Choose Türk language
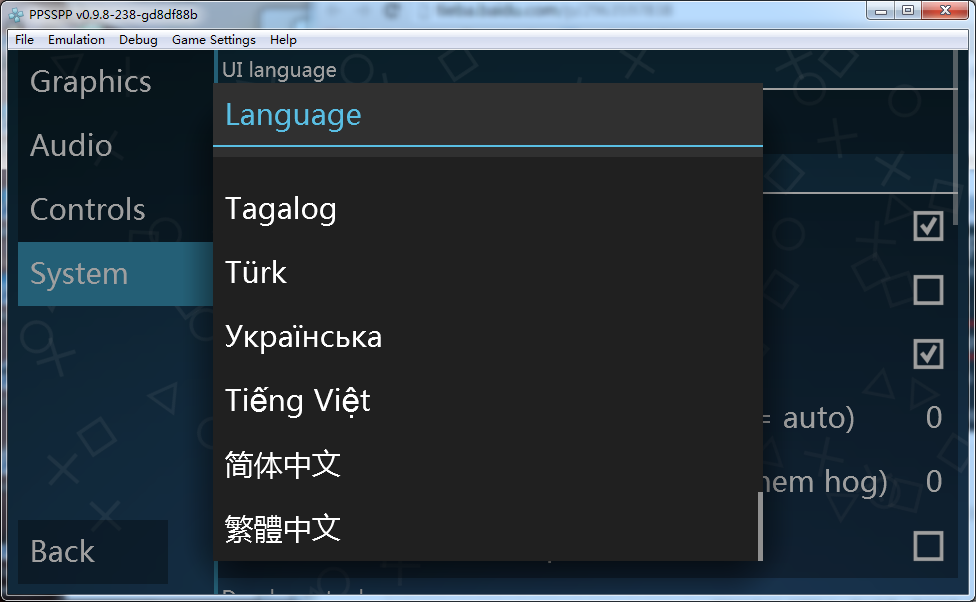Viewport: 976px width, 602px height. [487, 273]
